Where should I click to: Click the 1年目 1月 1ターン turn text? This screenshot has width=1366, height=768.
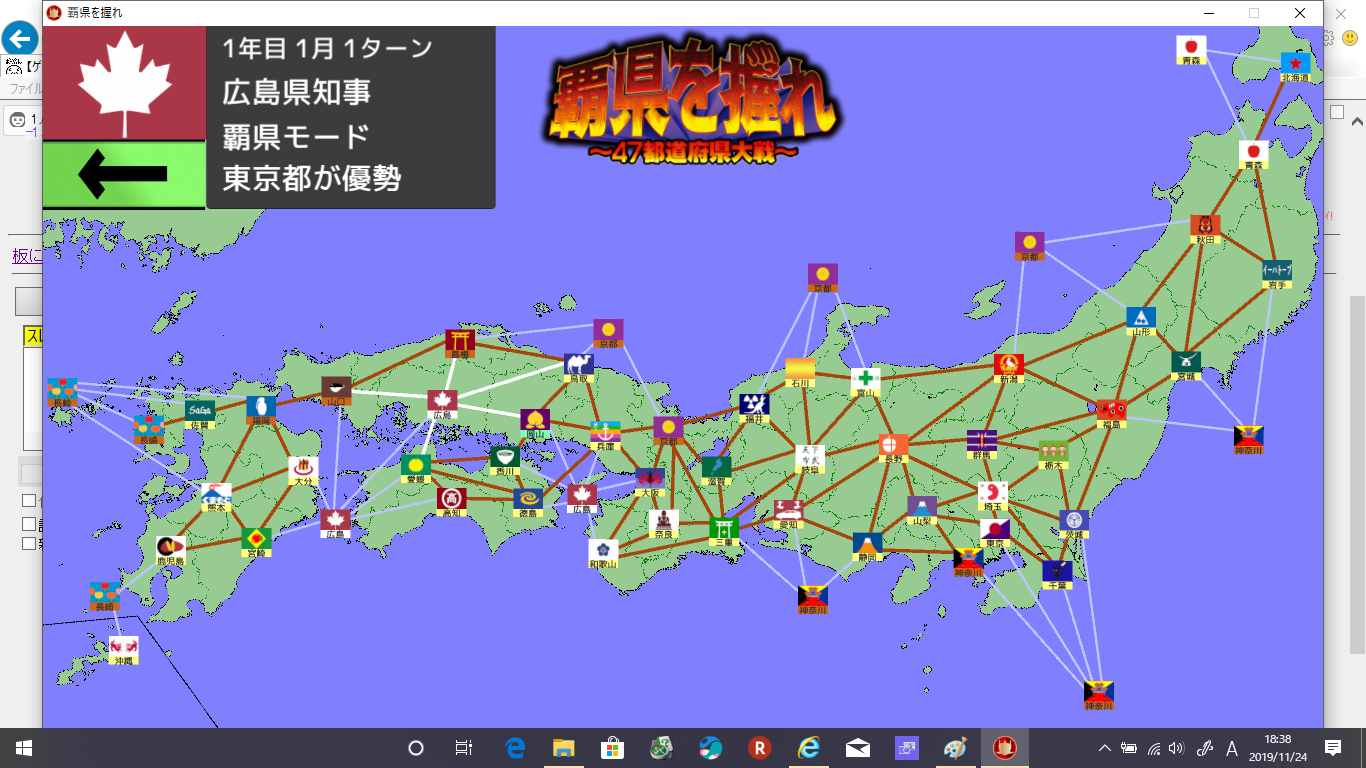(328, 48)
